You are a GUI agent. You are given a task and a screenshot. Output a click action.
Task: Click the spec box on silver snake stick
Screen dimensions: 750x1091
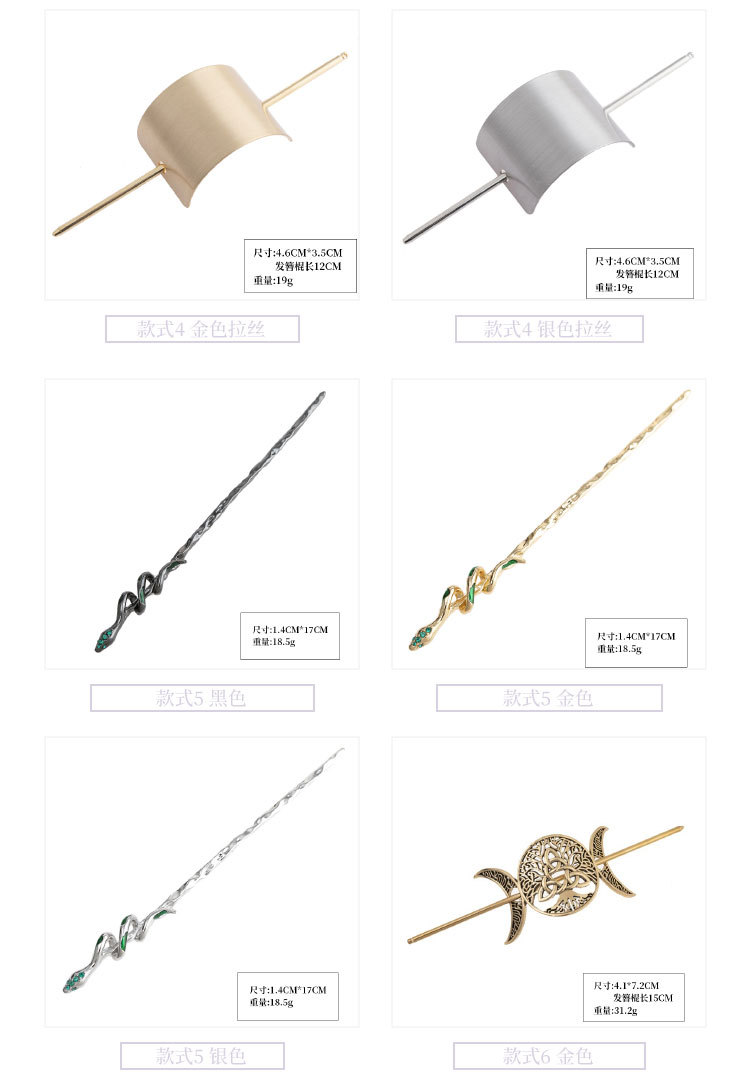coord(287,996)
